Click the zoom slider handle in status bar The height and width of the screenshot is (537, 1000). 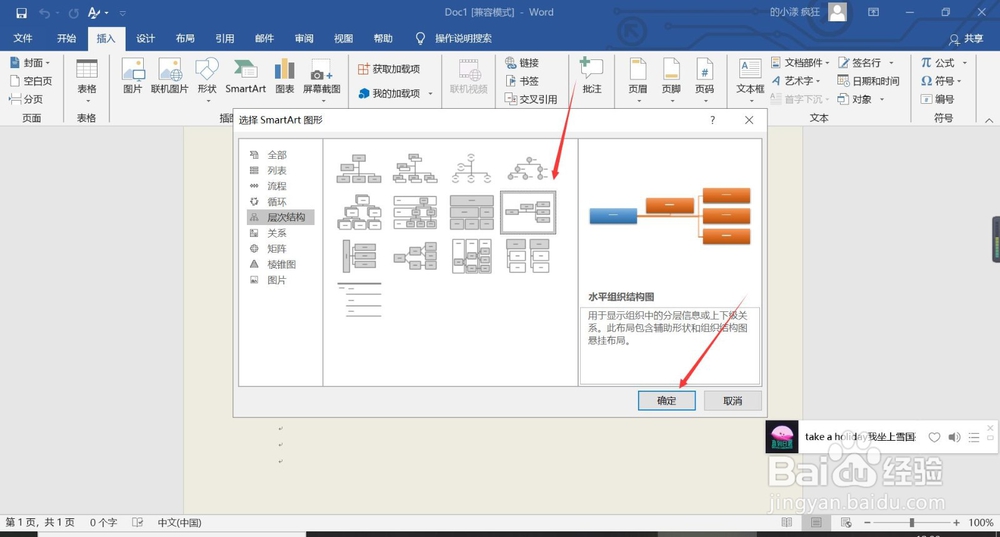912,523
